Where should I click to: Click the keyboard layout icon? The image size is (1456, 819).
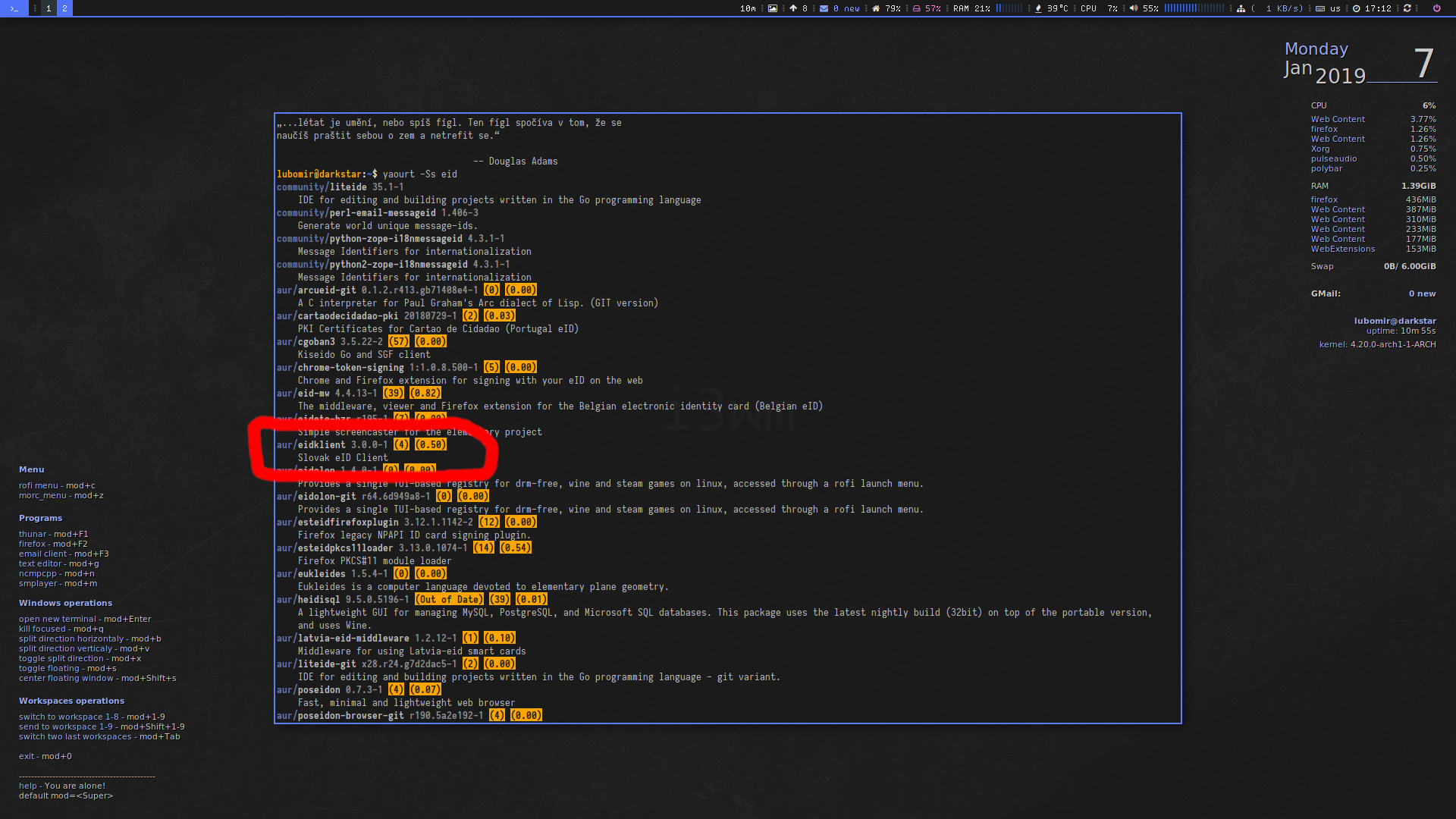[x=1320, y=8]
